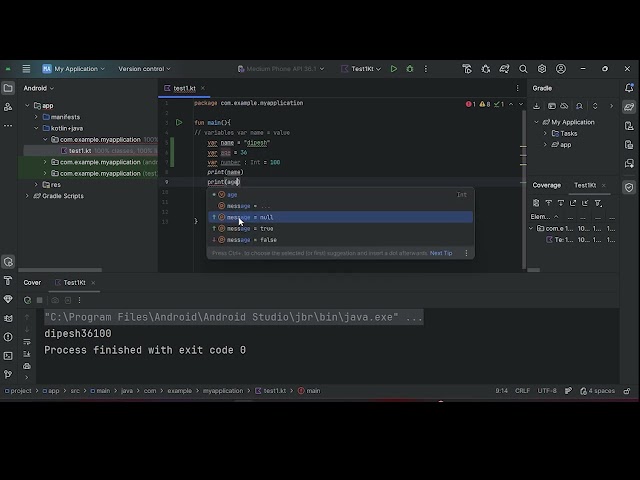Open the Terminal tool window icon
Image resolution: width=640 pixels, height=480 pixels.
pos(8,356)
